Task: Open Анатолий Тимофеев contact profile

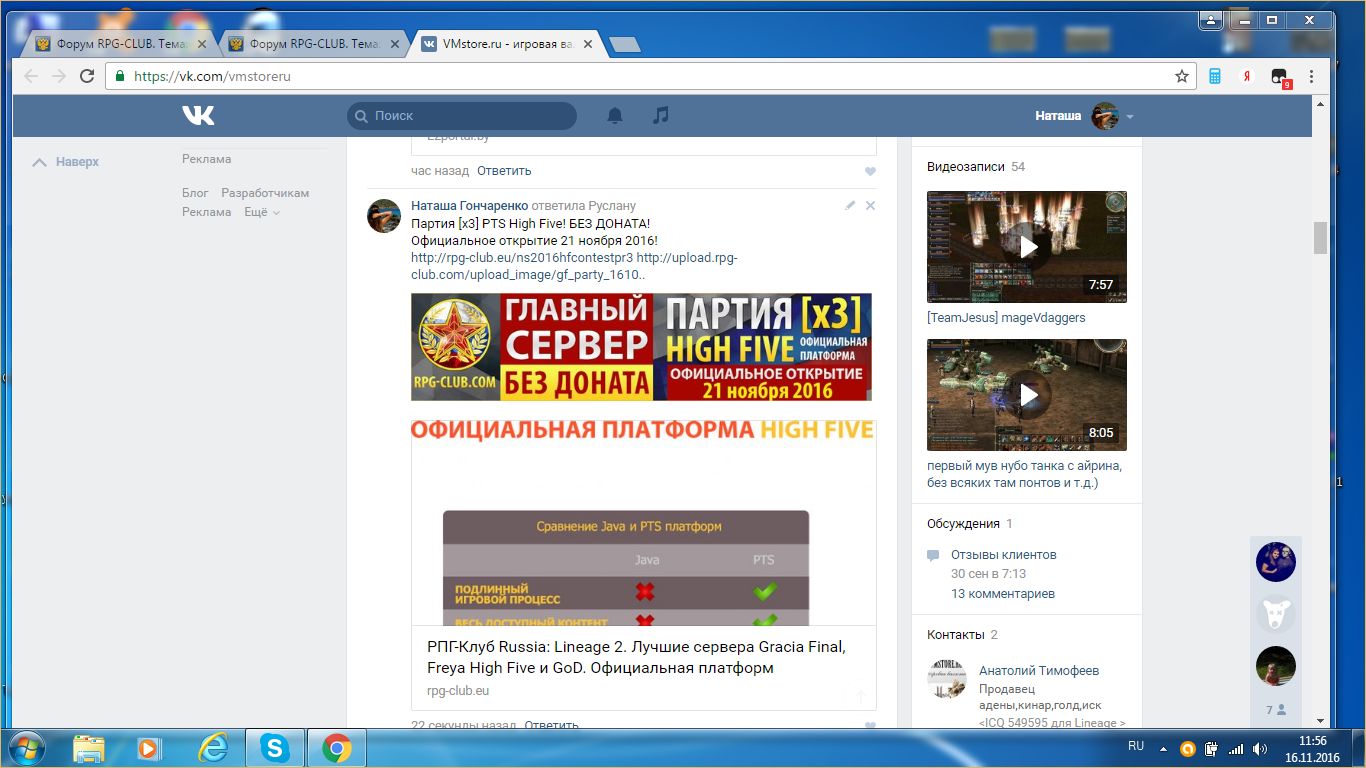Action: (x=1039, y=671)
